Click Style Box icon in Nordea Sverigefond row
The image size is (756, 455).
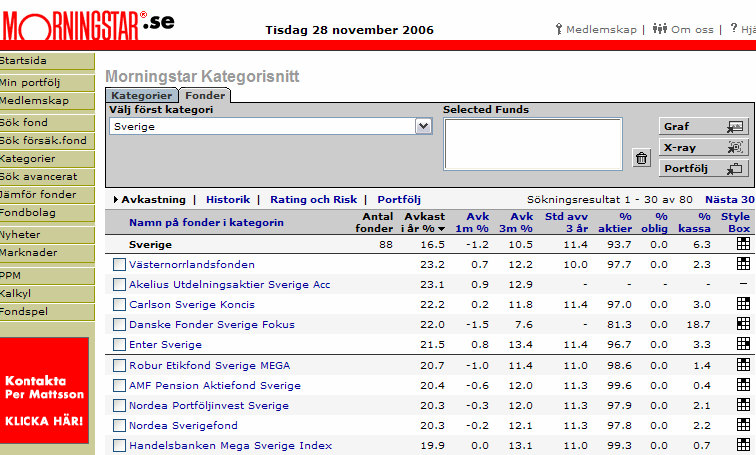pos(743,425)
